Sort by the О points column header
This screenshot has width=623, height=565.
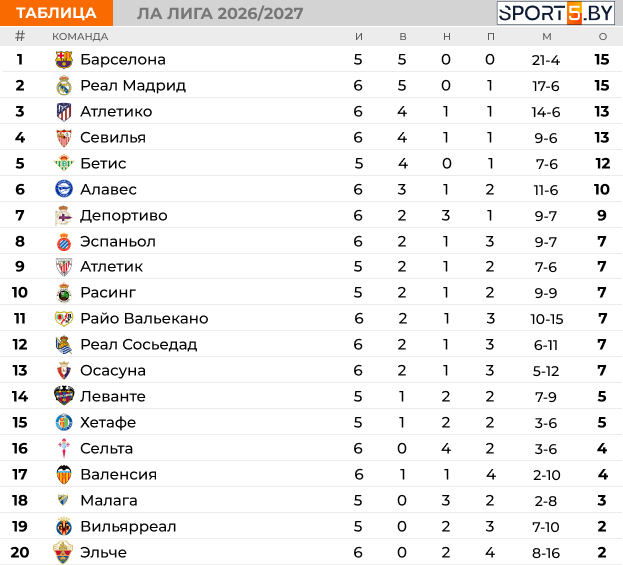pyautogui.click(x=603, y=37)
